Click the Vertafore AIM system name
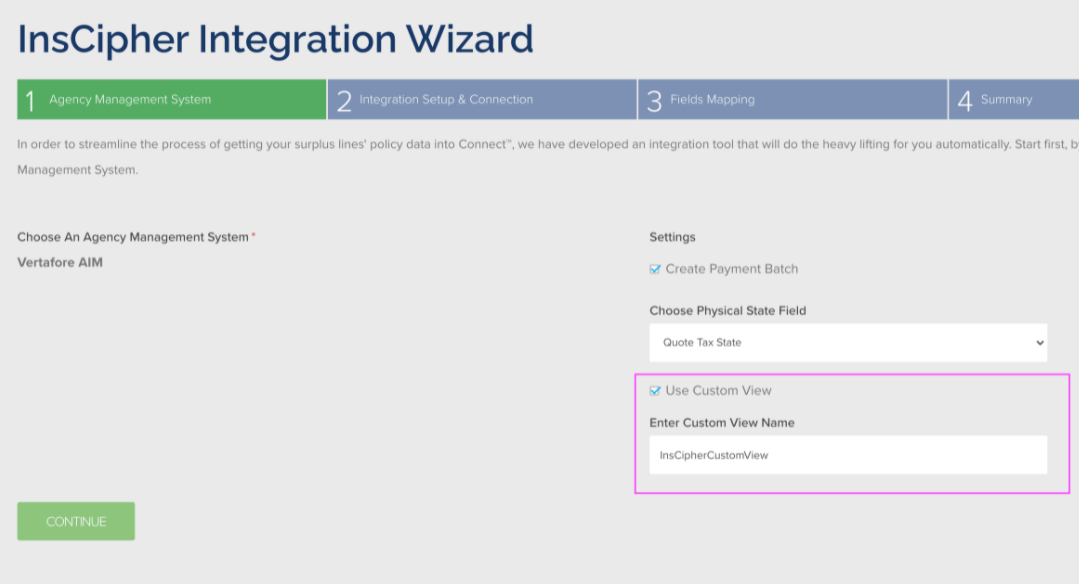Image resolution: width=1079 pixels, height=584 pixels. coord(60,263)
